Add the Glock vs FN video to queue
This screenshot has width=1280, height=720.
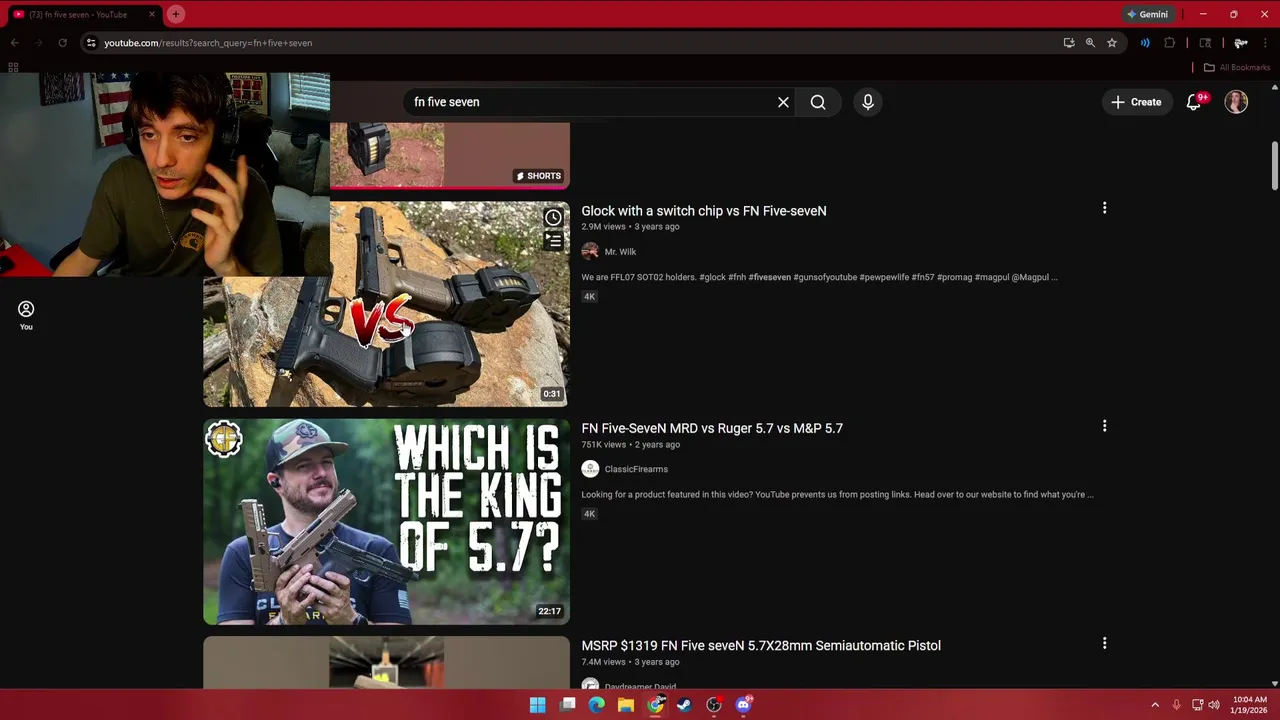553,241
